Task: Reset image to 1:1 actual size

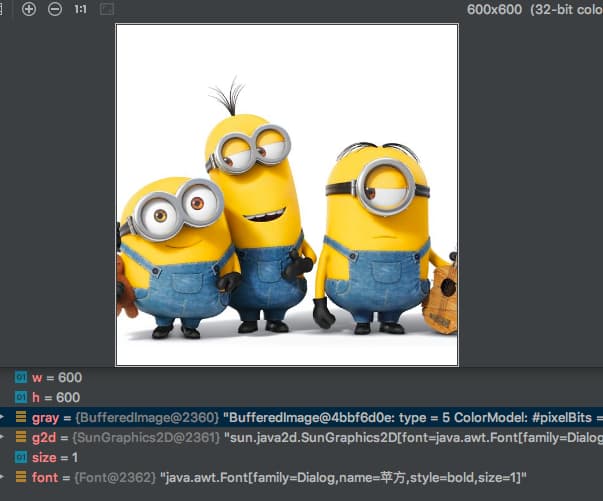Action: 80,9
